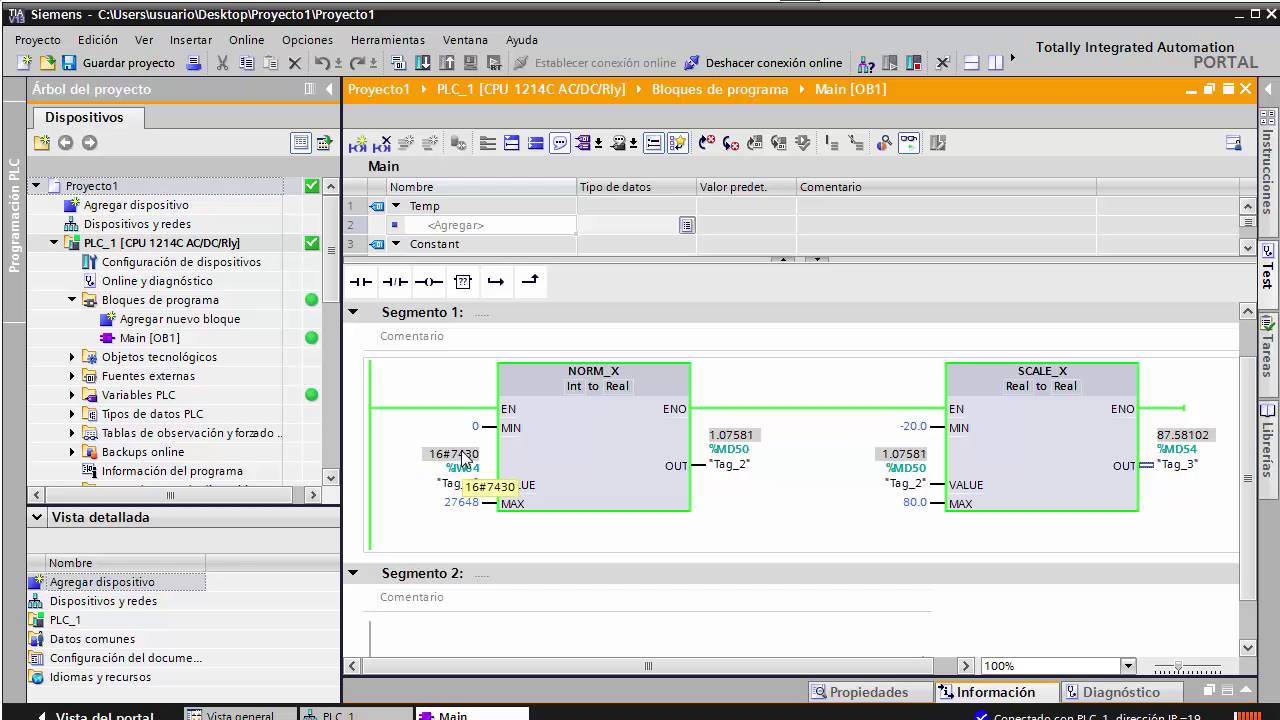Expand Variables PLC tree node

click(x=72, y=395)
